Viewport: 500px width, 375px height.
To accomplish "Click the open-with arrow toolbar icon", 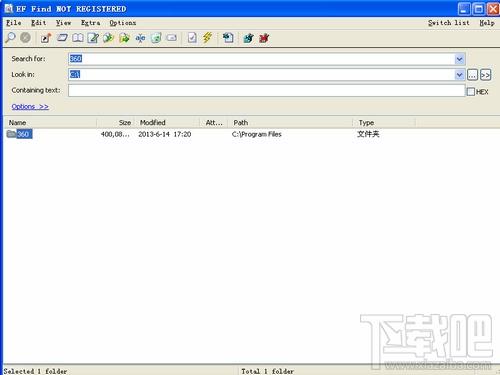I will (46, 38).
